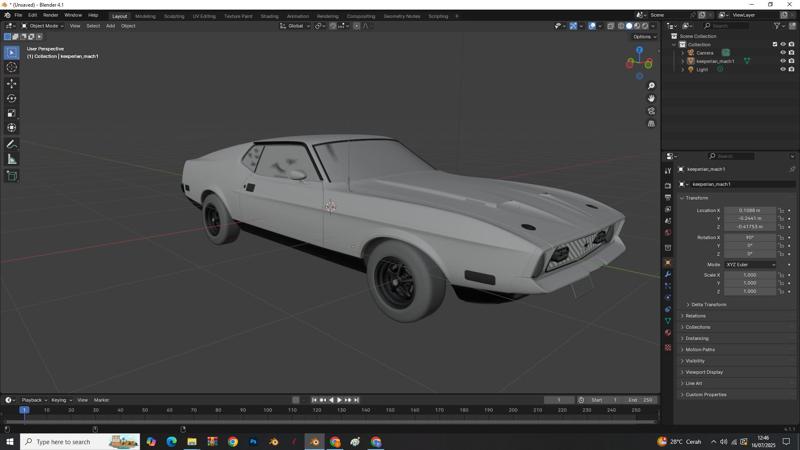Image resolution: width=800 pixels, height=450 pixels.
Task: Open the XYZ Euler rotation mode dropdown
Action: pyautogui.click(x=750, y=265)
